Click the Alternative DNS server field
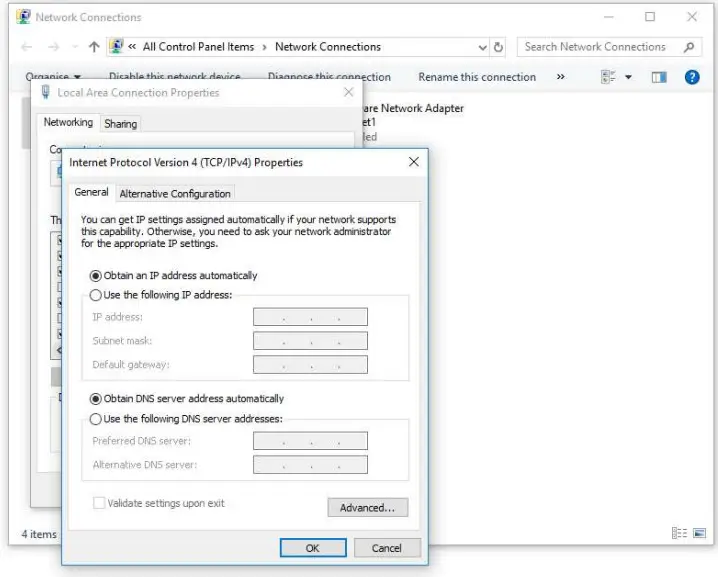 pos(310,465)
